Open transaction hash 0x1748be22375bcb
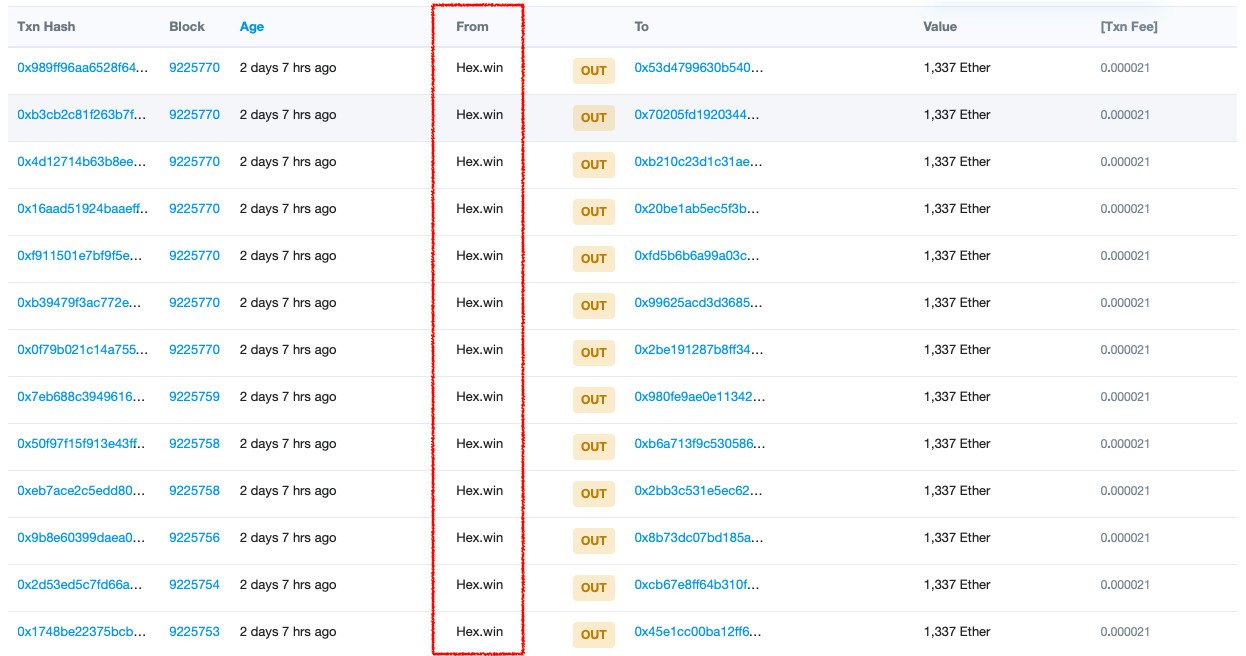The width and height of the screenshot is (1246, 656). (x=83, y=632)
